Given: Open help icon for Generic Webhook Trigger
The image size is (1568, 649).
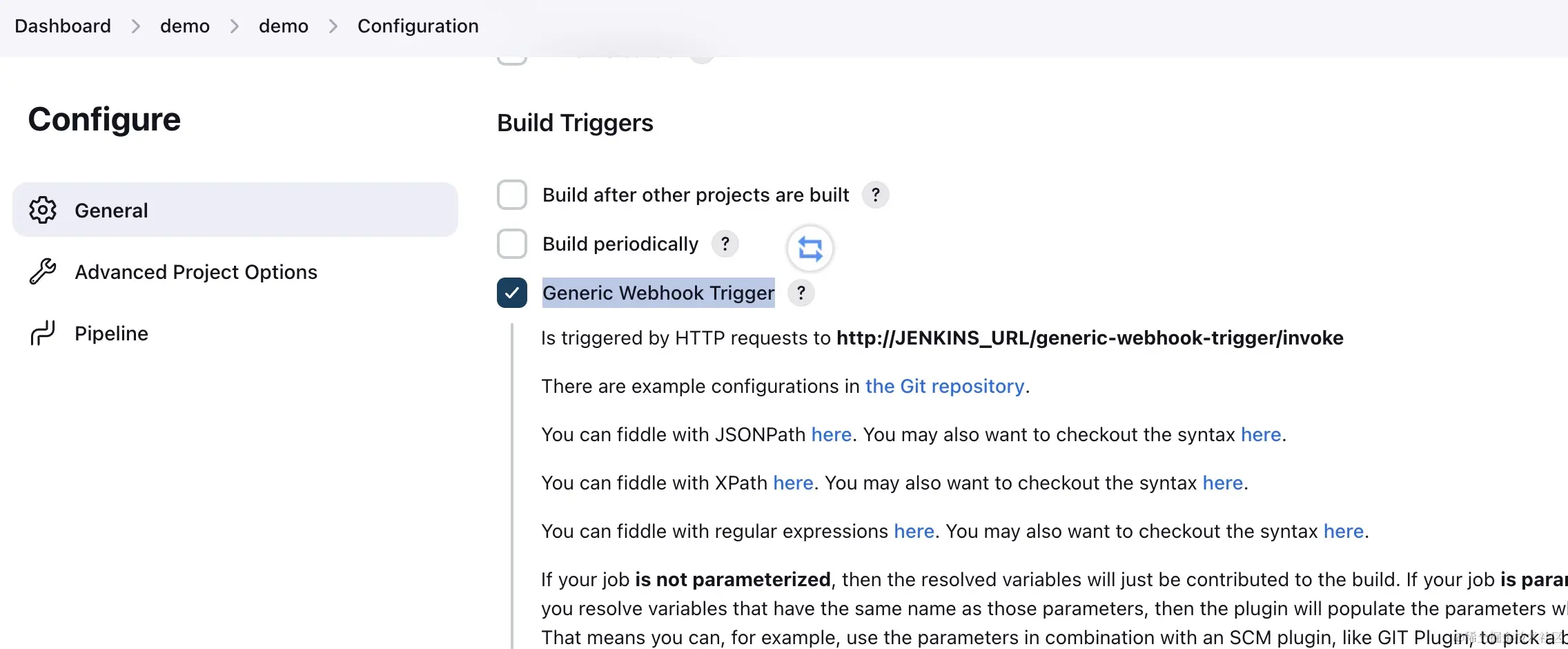Looking at the screenshot, I should 801,293.
